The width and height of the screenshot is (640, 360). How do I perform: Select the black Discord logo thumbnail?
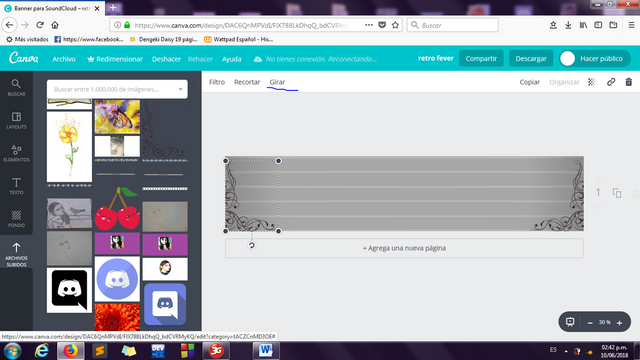69,290
